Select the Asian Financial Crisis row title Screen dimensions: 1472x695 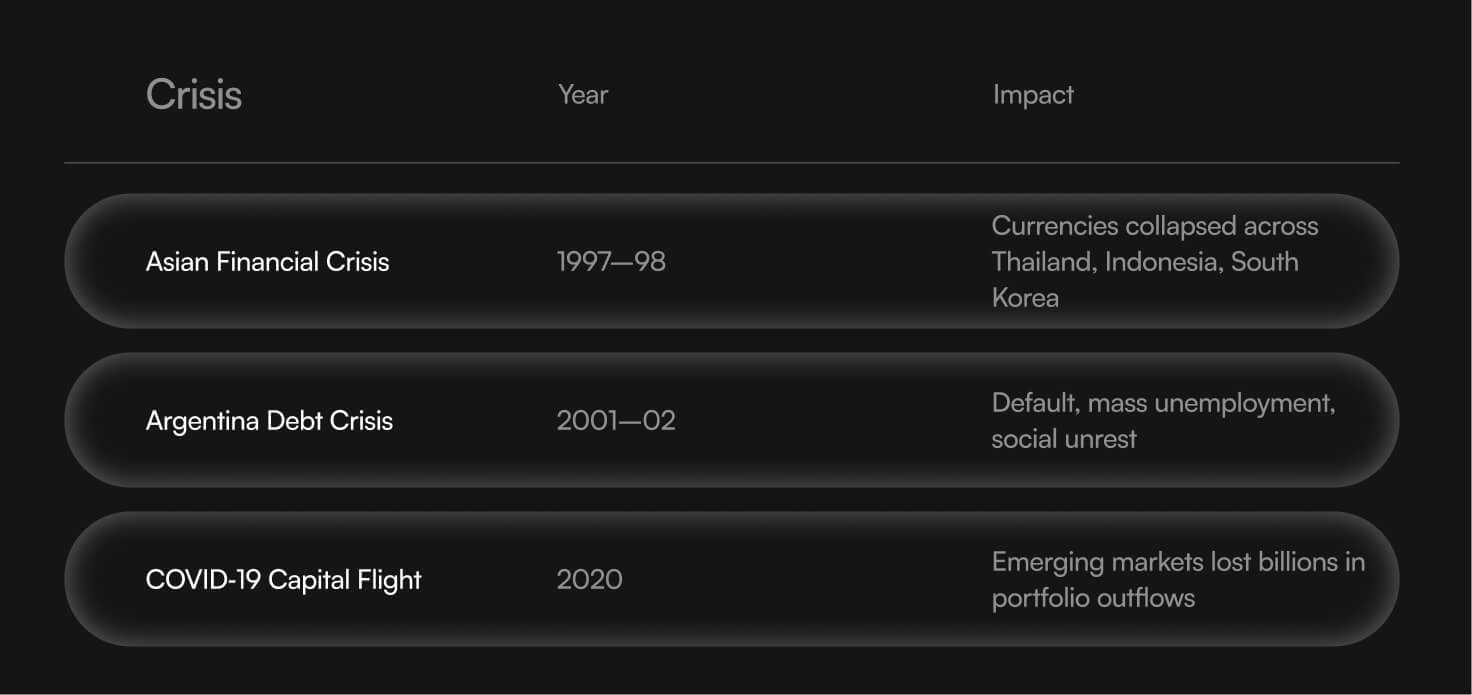coord(267,262)
